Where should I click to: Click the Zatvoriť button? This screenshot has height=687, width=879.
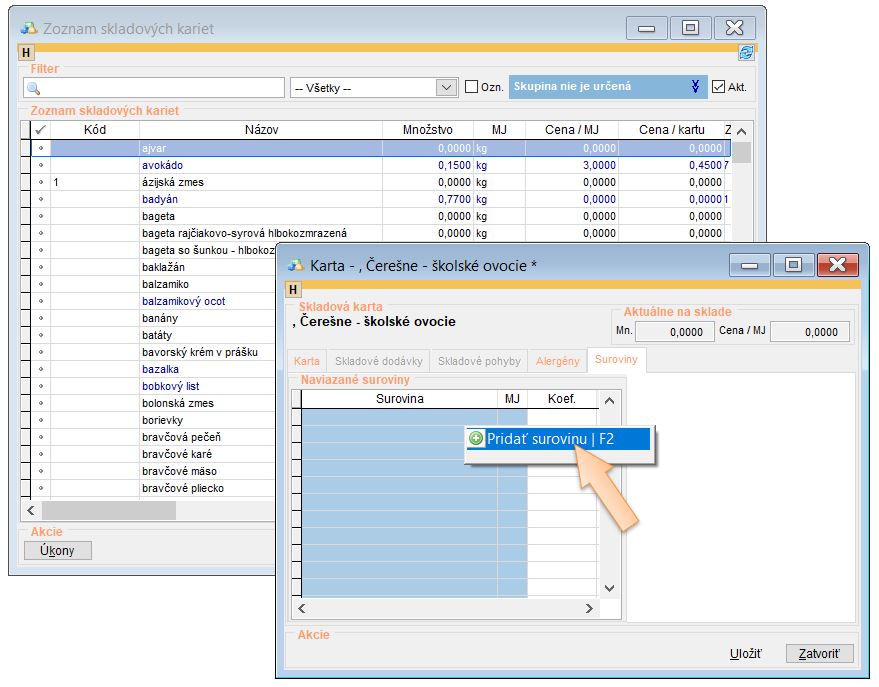coord(819,654)
